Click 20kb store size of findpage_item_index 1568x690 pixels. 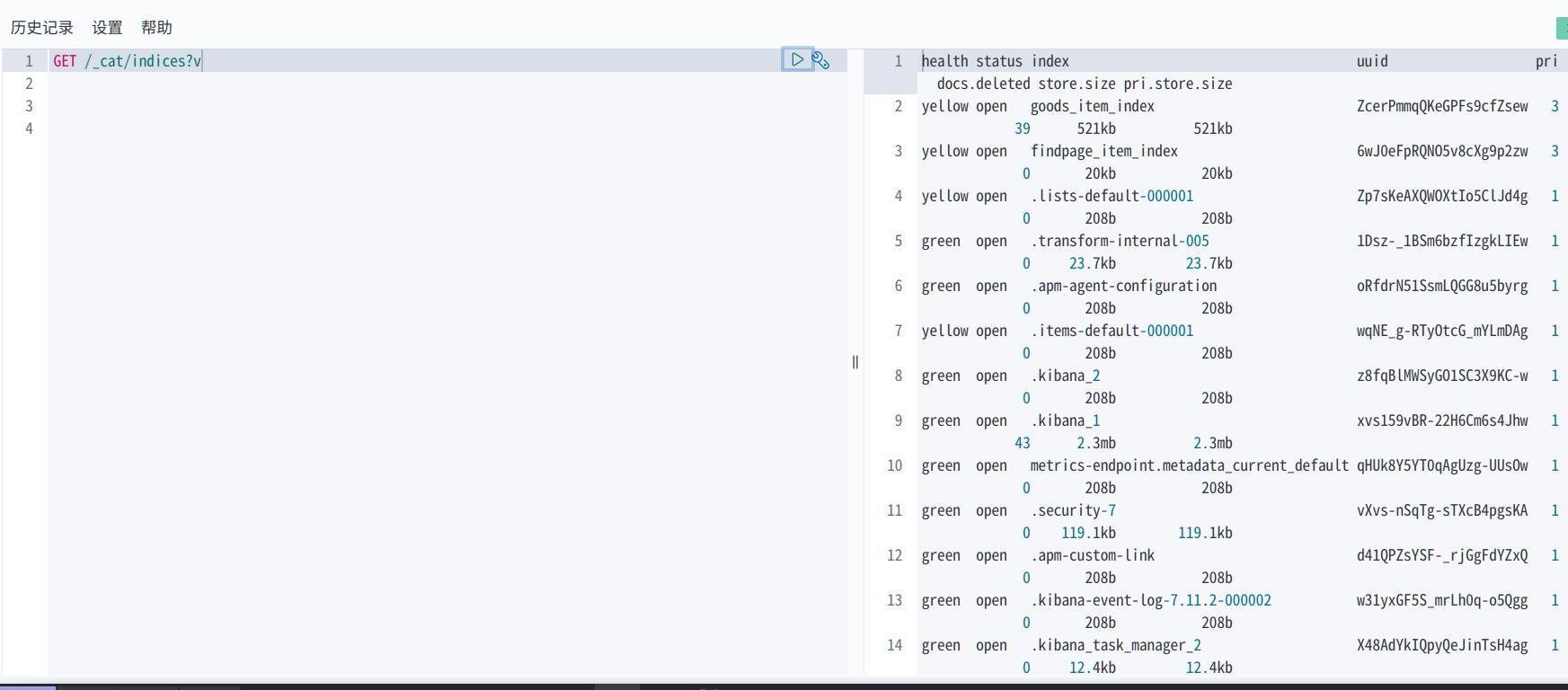[x=1100, y=173]
